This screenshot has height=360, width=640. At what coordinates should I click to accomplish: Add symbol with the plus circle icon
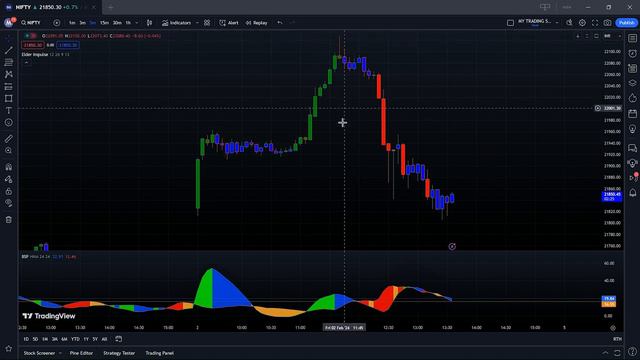tap(57, 23)
